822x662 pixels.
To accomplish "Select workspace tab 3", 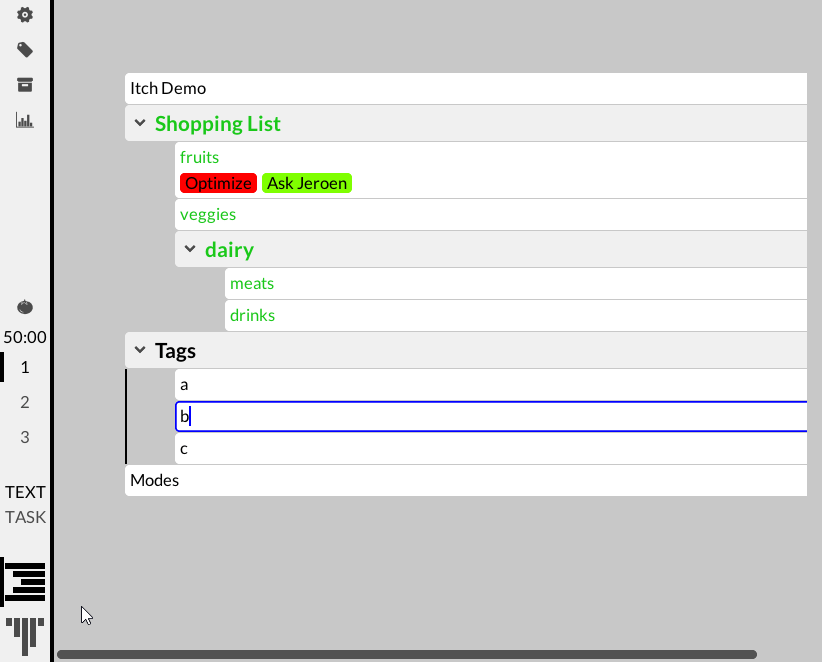I will pyautogui.click(x=25, y=437).
